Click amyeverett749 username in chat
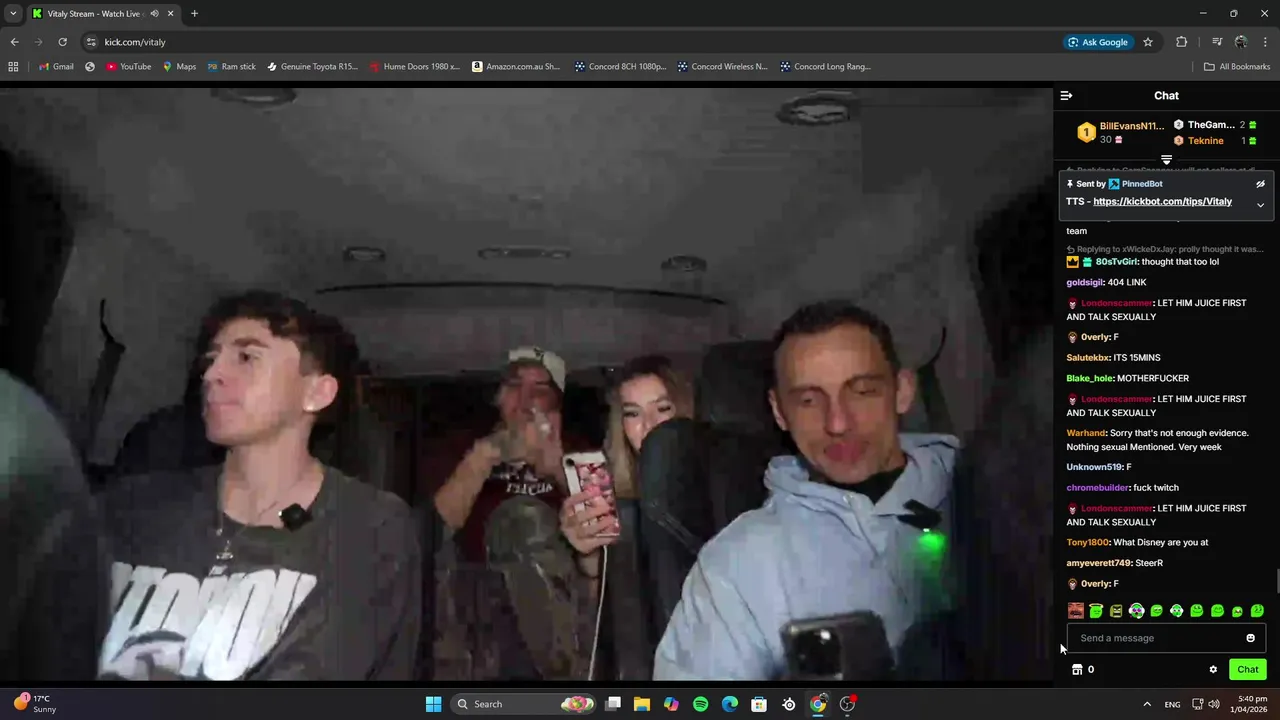The width and height of the screenshot is (1280, 720). 1098,563
